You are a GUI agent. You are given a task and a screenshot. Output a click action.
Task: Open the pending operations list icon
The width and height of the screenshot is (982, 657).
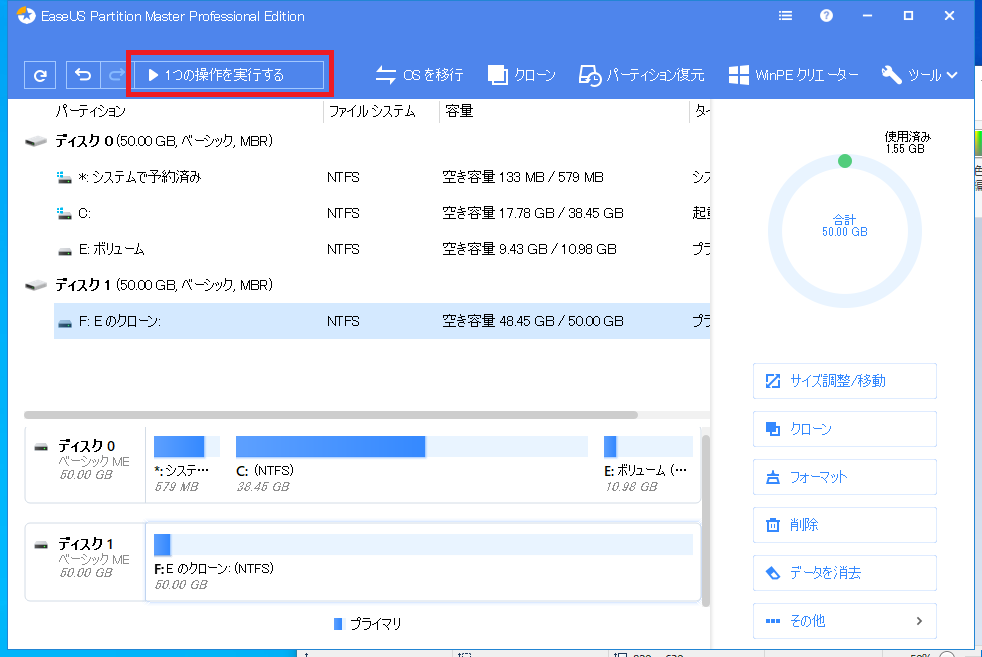(785, 15)
